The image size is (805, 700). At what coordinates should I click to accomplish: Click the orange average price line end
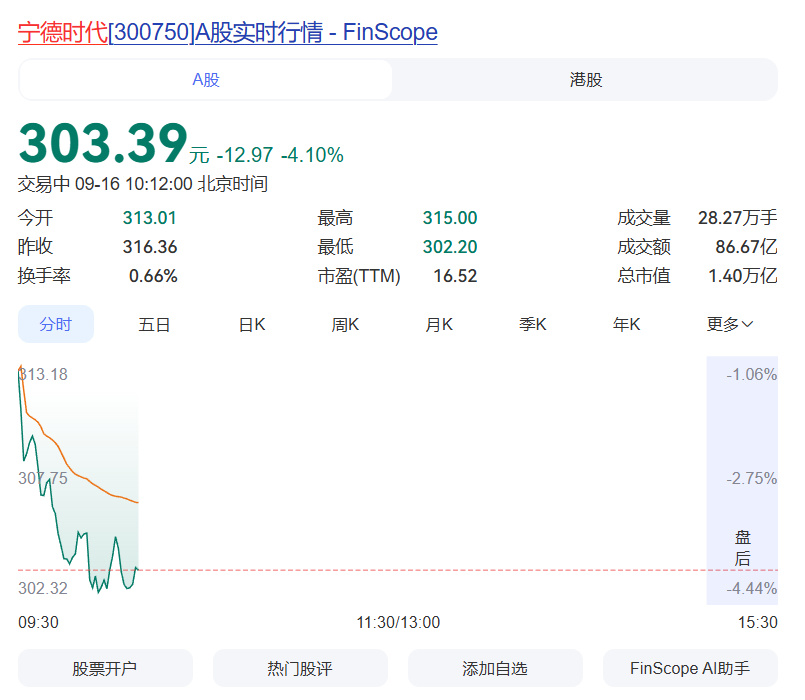coord(138,502)
